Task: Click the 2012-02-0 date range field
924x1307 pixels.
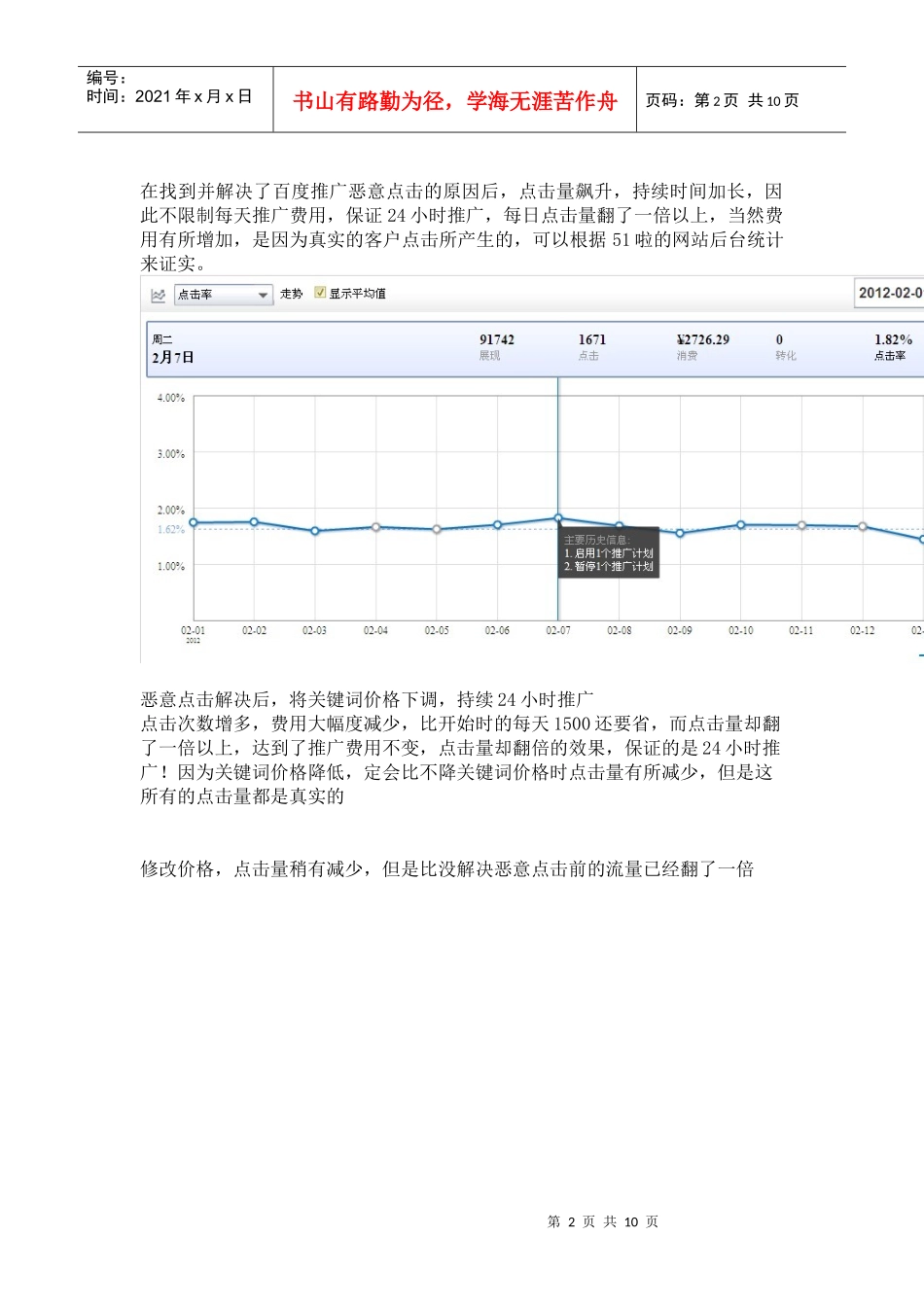Action: [889, 293]
